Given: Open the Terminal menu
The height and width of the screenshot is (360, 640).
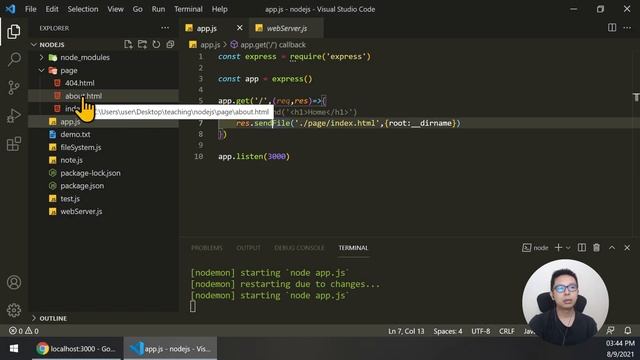Looking at the screenshot, I should click(188, 9).
